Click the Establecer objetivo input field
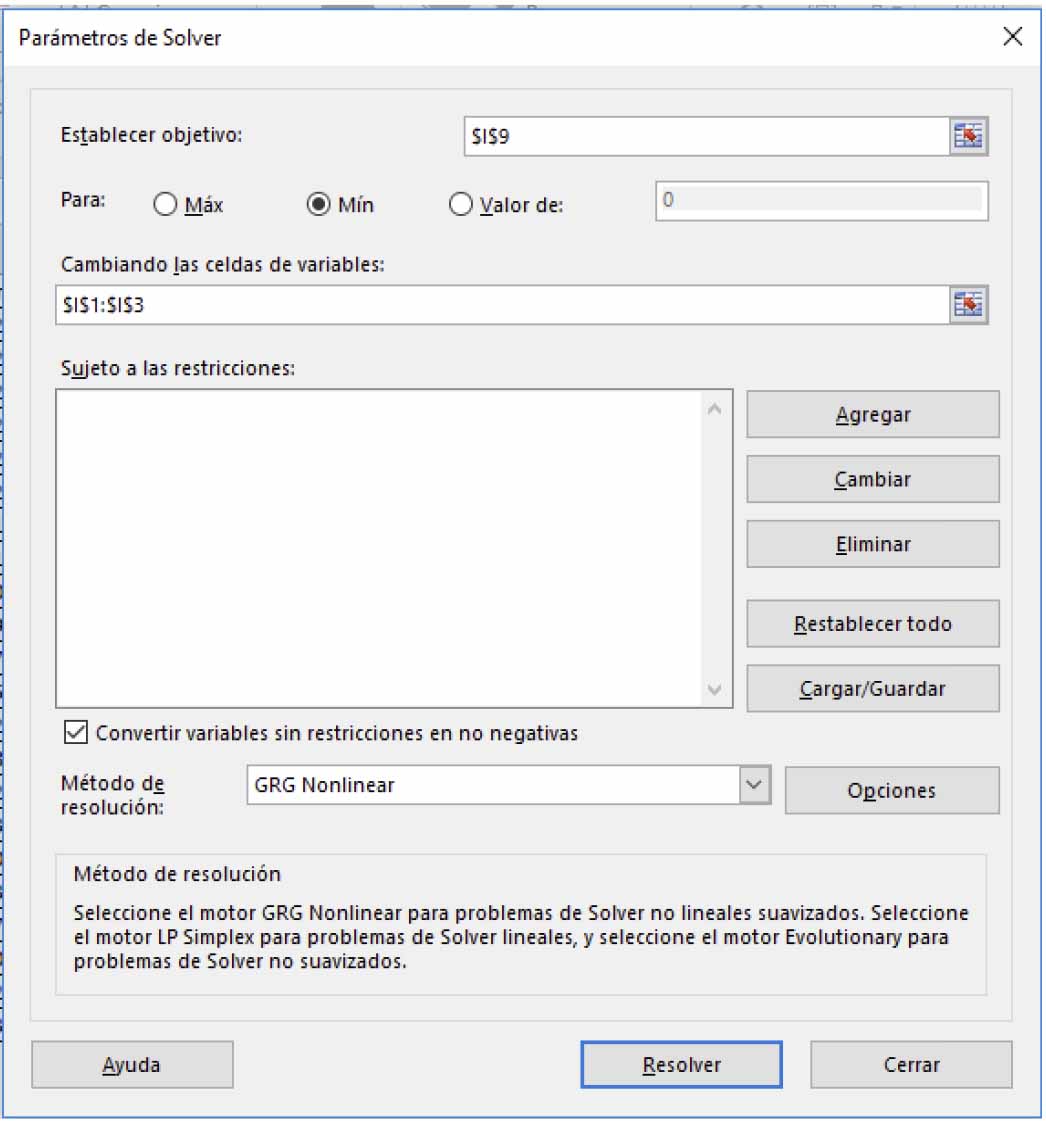Screen dimensions: 1046x1121 pos(705,137)
